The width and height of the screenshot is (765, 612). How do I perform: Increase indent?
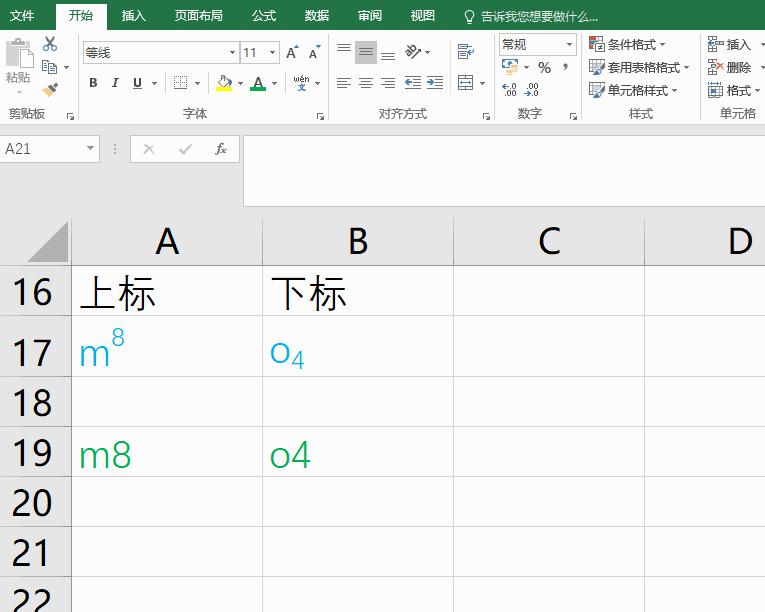click(x=435, y=83)
